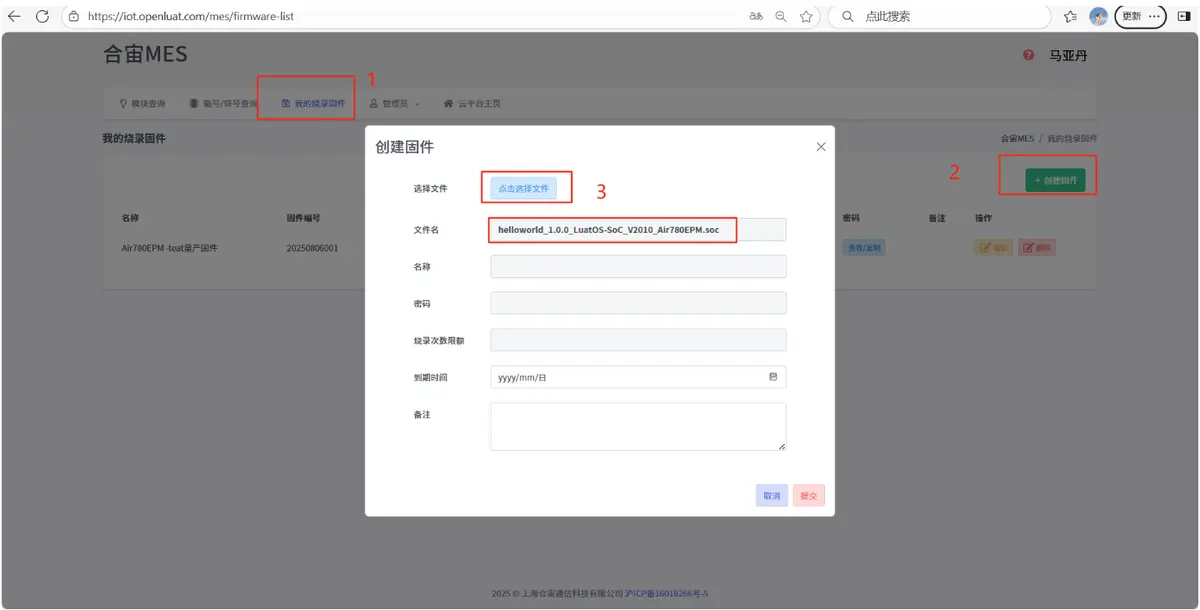Expand the 管理员 dropdown menu
The width and height of the screenshot is (1200, 610).
point(394,103)
